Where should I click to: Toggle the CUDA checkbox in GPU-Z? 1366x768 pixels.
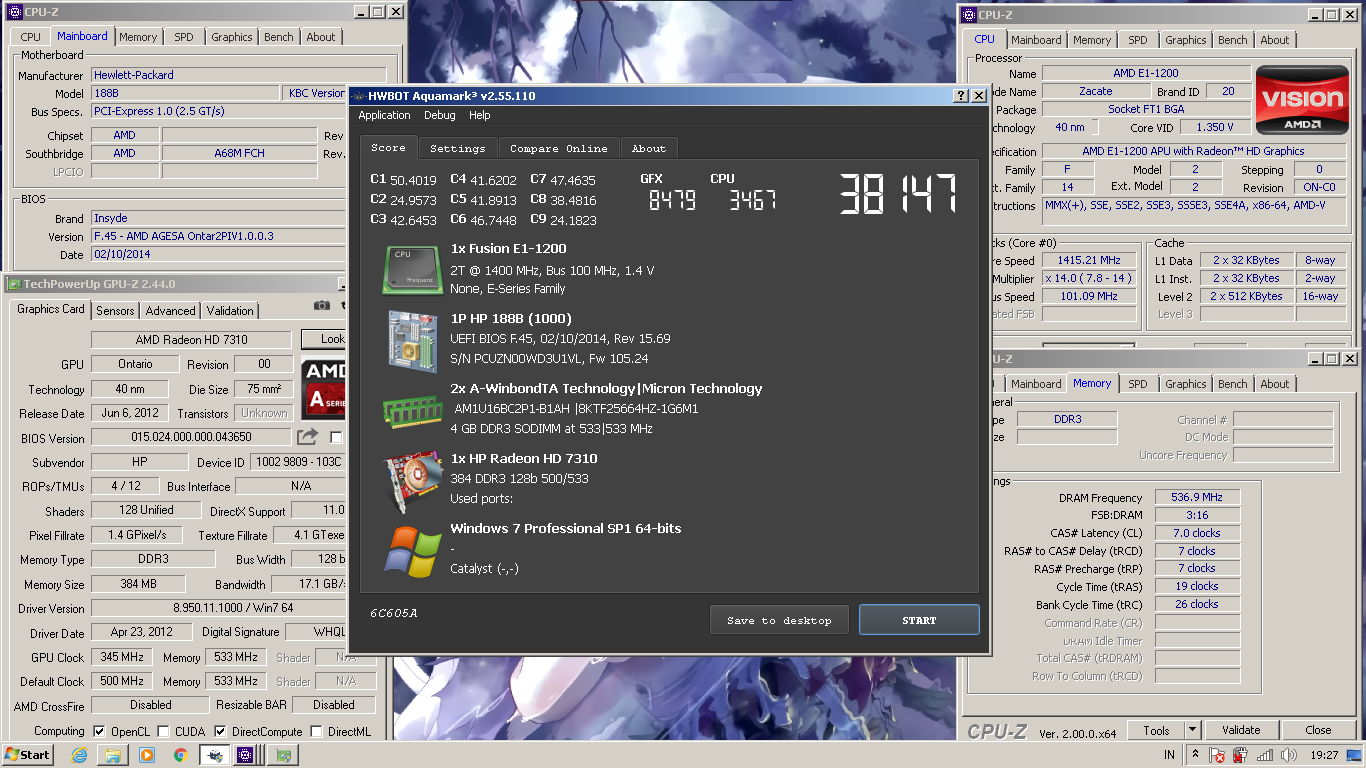click(x=164, y=731)
